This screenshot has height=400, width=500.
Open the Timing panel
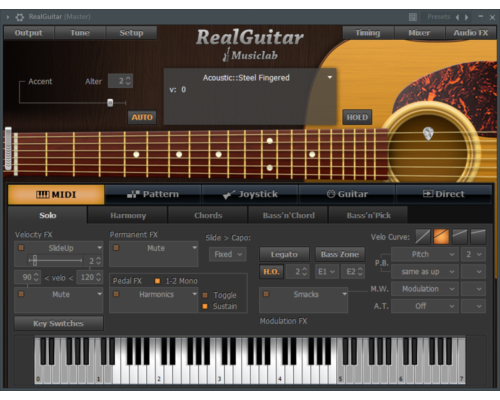(x=368, y=33)
